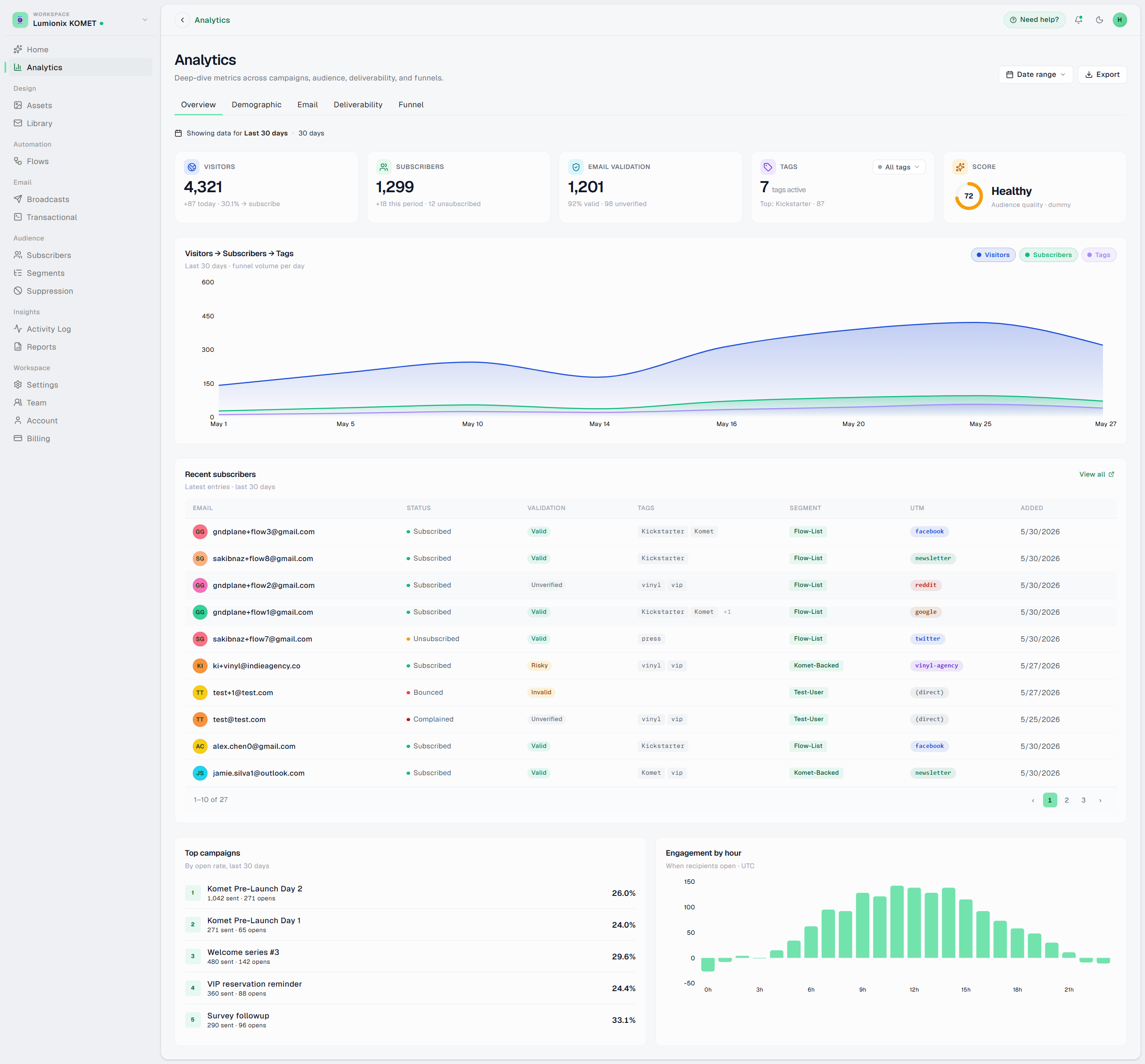This screenshot has height=1064, width=1145.
Task: Open the user avatar H menu
Action: pyautogui.click(x=1120, y=20)
